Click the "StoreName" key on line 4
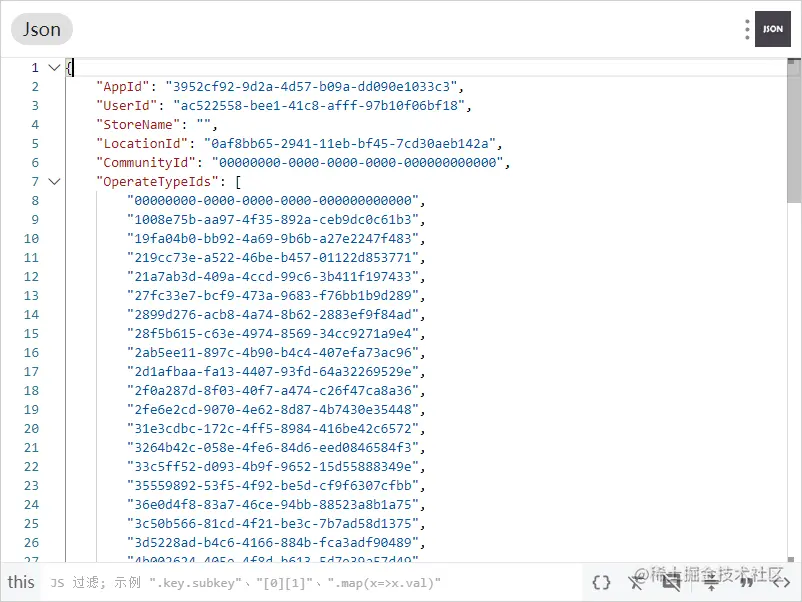This screenshot has width=802, height=602. coord(138,124)
